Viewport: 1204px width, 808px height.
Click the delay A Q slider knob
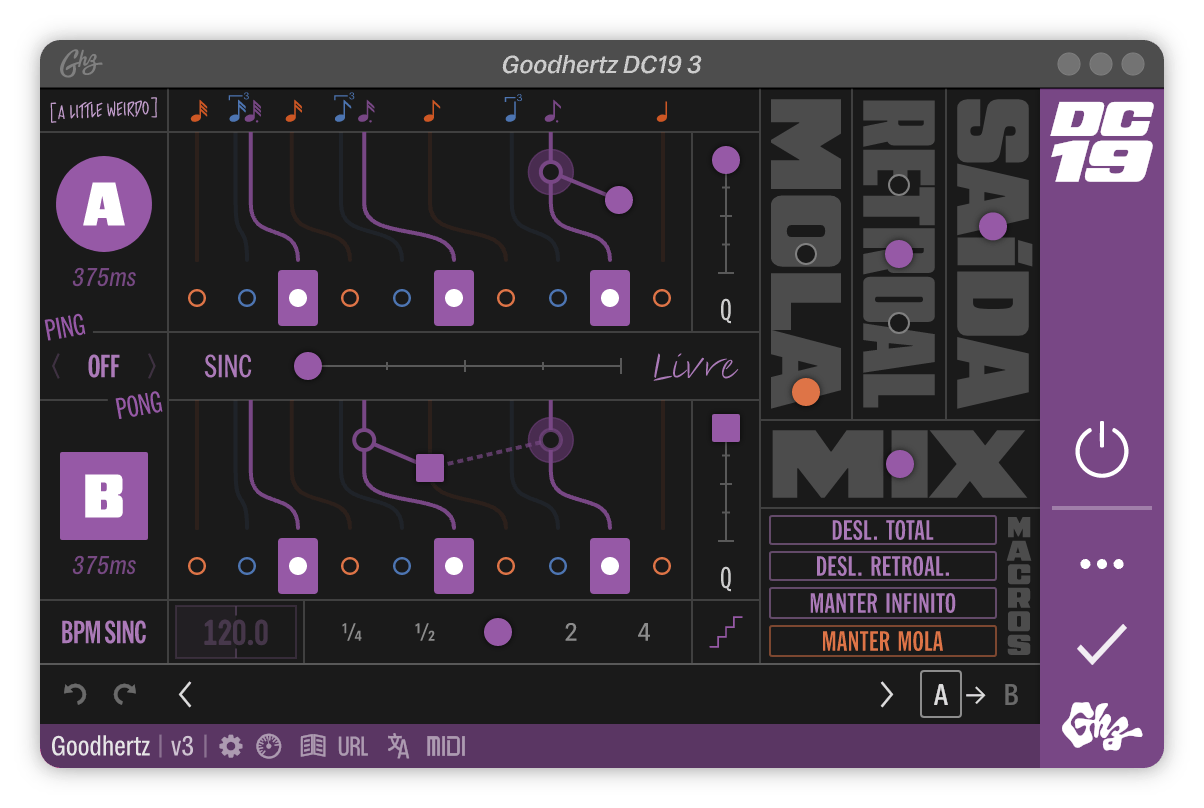tap(726, 160)
